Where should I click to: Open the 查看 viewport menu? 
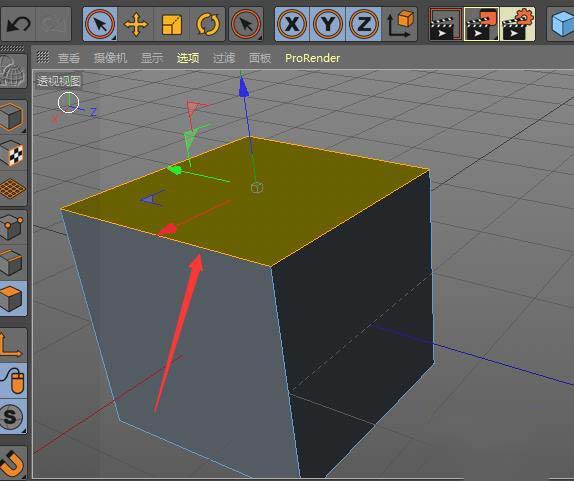click(x=68, y=58)
